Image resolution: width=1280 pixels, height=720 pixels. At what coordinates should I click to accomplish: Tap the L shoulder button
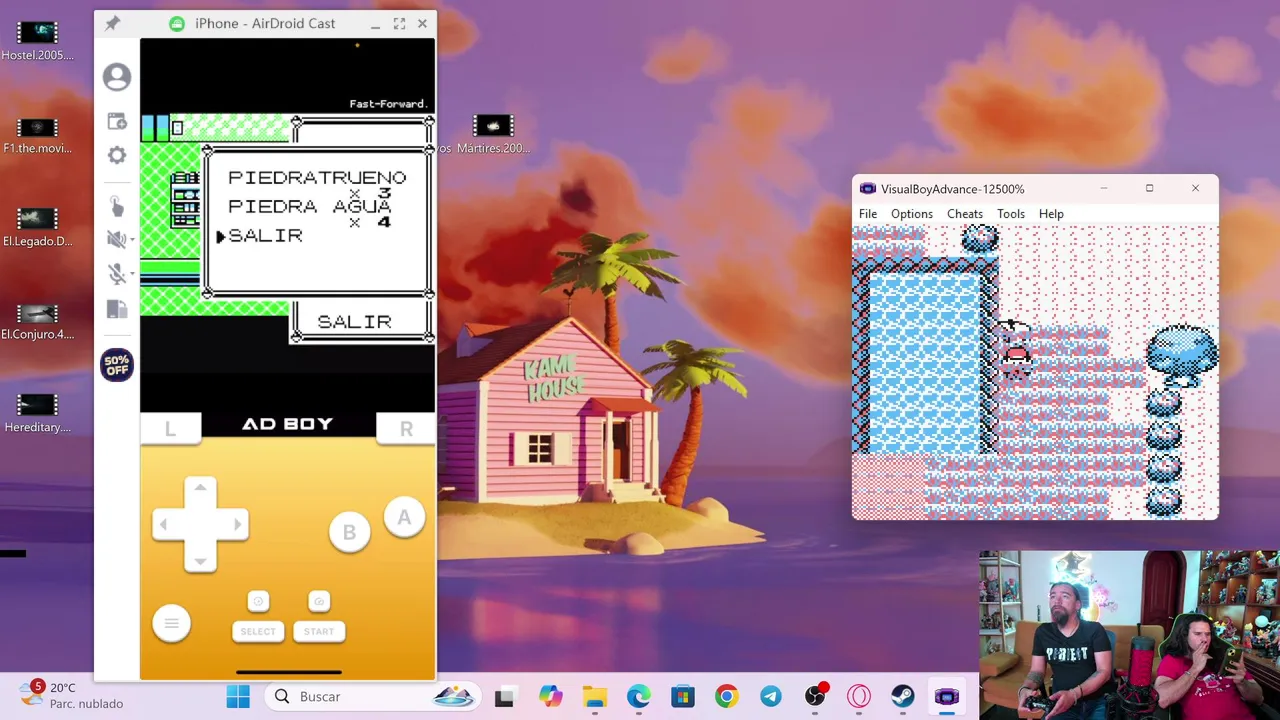(170, 429)
